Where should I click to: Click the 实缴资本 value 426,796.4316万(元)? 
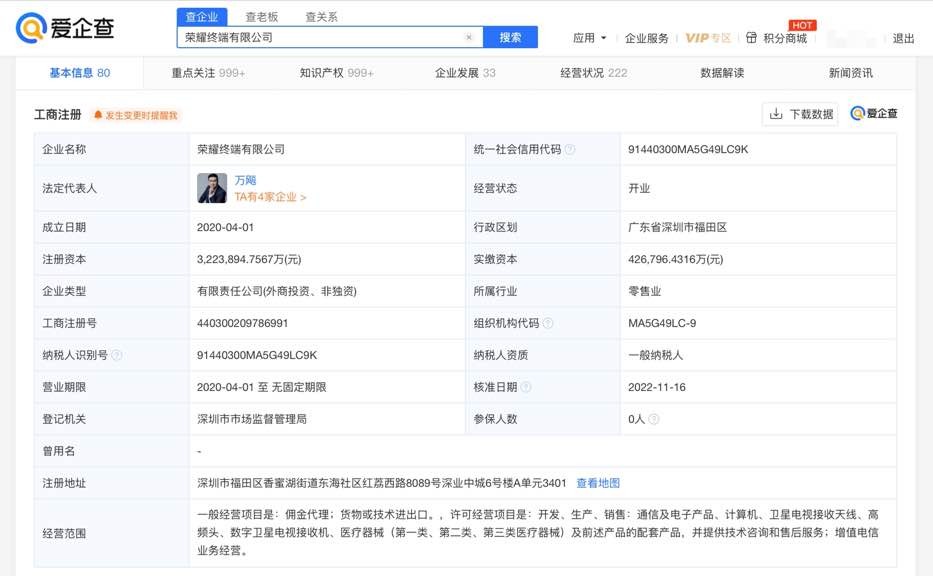pos(675,259)
